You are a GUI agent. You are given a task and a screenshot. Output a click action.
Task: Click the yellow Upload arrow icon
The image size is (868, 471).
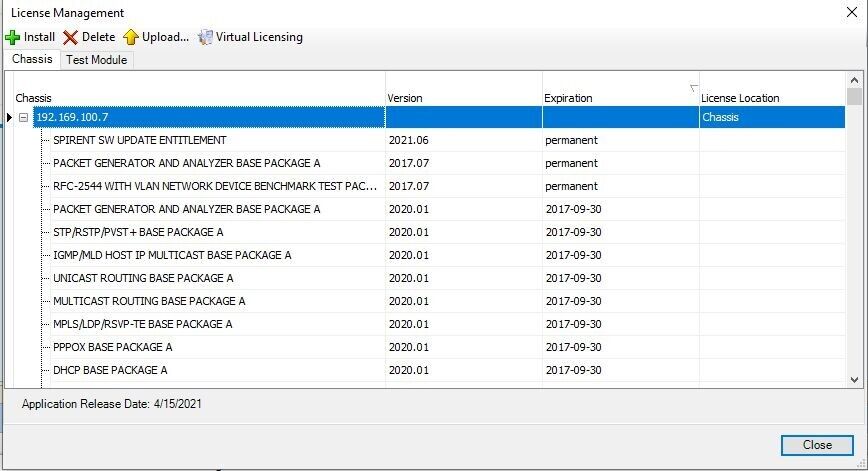point(131,37)
